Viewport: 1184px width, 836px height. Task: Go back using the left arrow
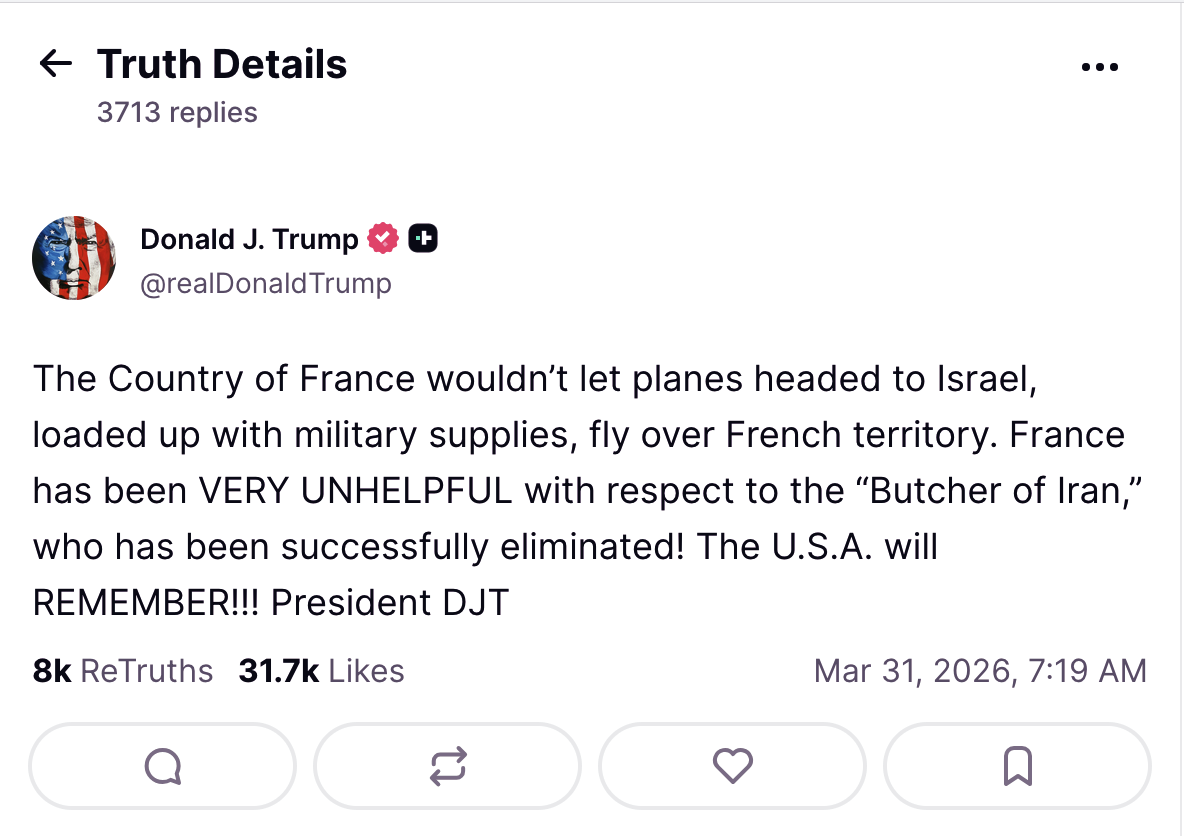[x=56, y=65]
